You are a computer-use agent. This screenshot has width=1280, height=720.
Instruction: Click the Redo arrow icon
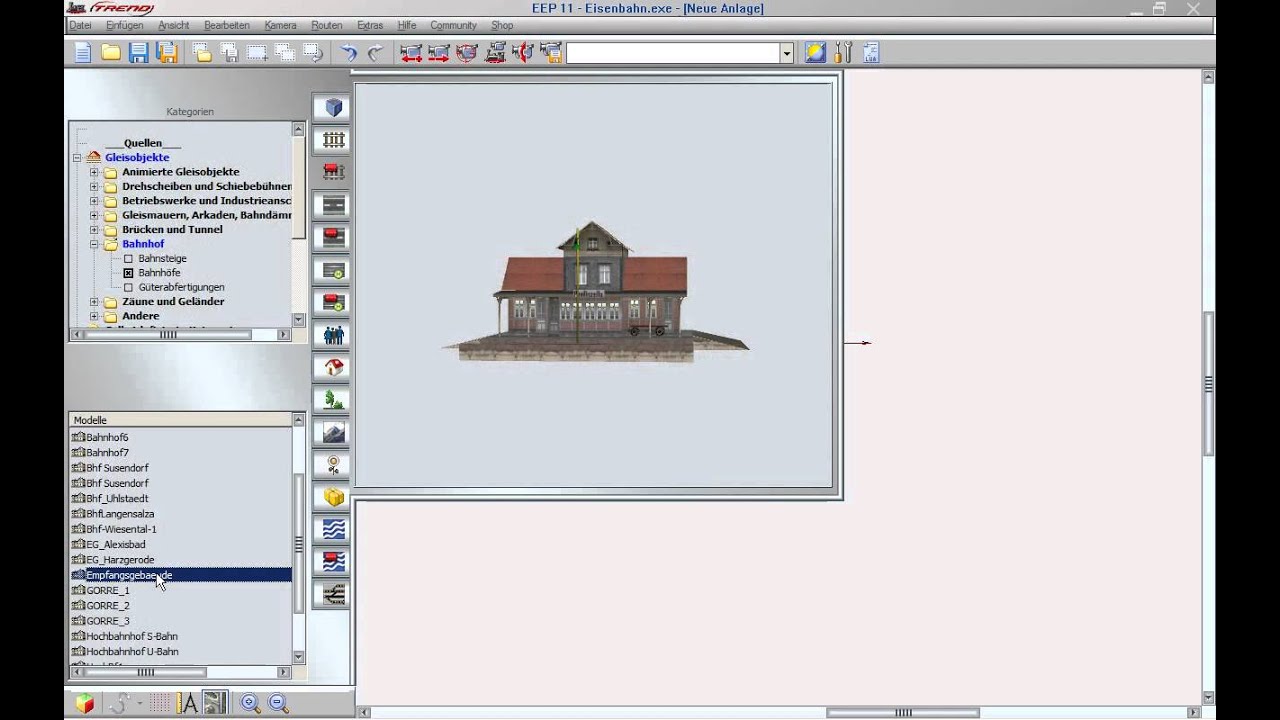pyautogui.click(x=375, y=53)
